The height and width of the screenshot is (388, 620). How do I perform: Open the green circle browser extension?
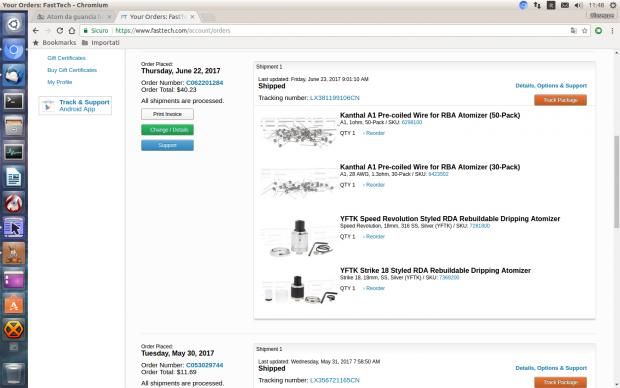click(599, 30)
